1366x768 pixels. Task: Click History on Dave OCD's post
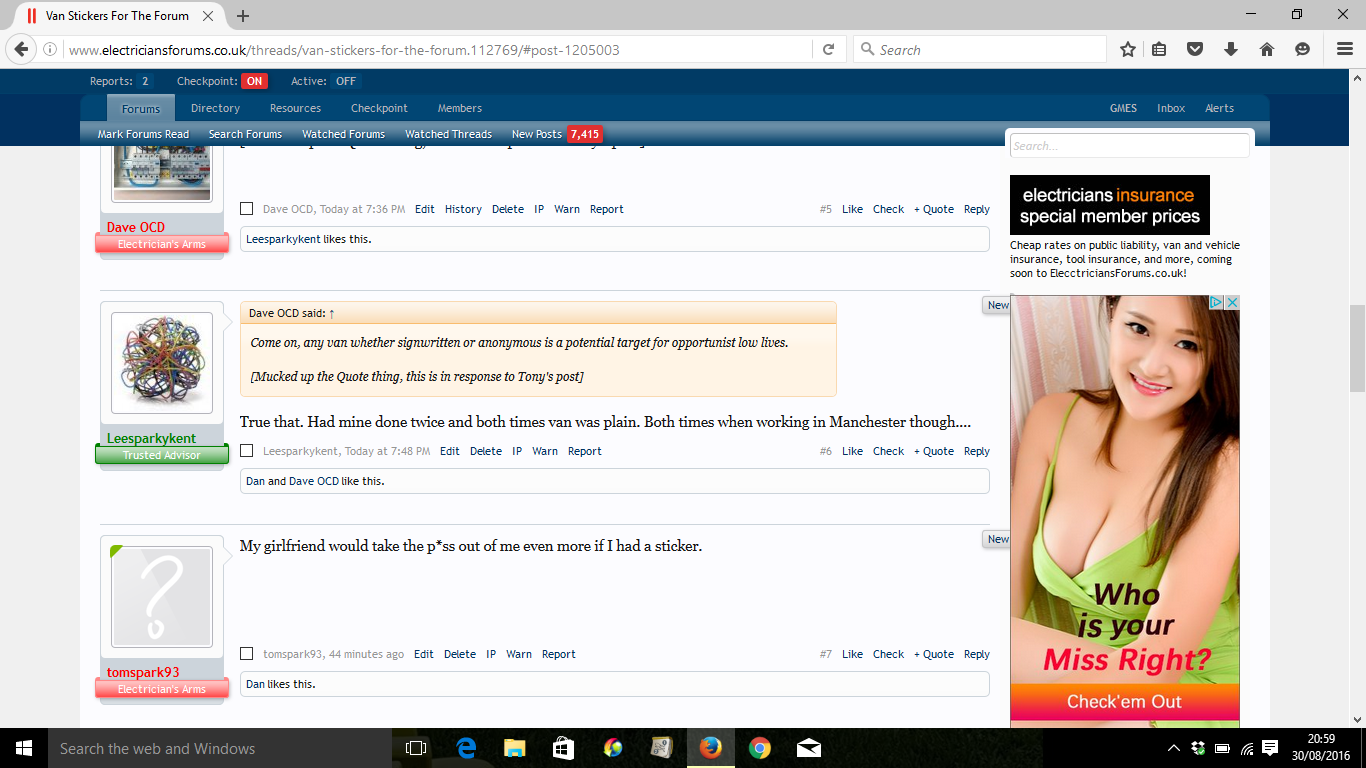(463, 209)
